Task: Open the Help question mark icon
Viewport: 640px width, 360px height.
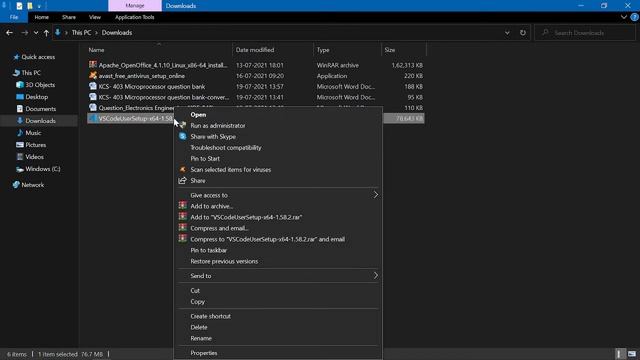Action: point(634,17)
